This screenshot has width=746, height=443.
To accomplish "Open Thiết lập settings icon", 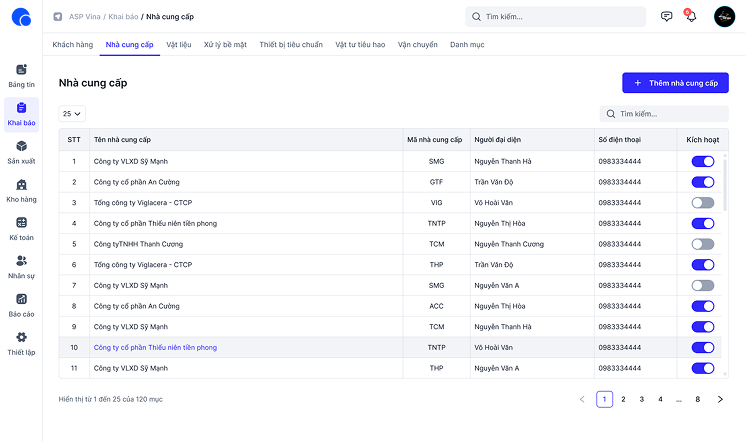I will pyautogui.click(x=21, y=343).
